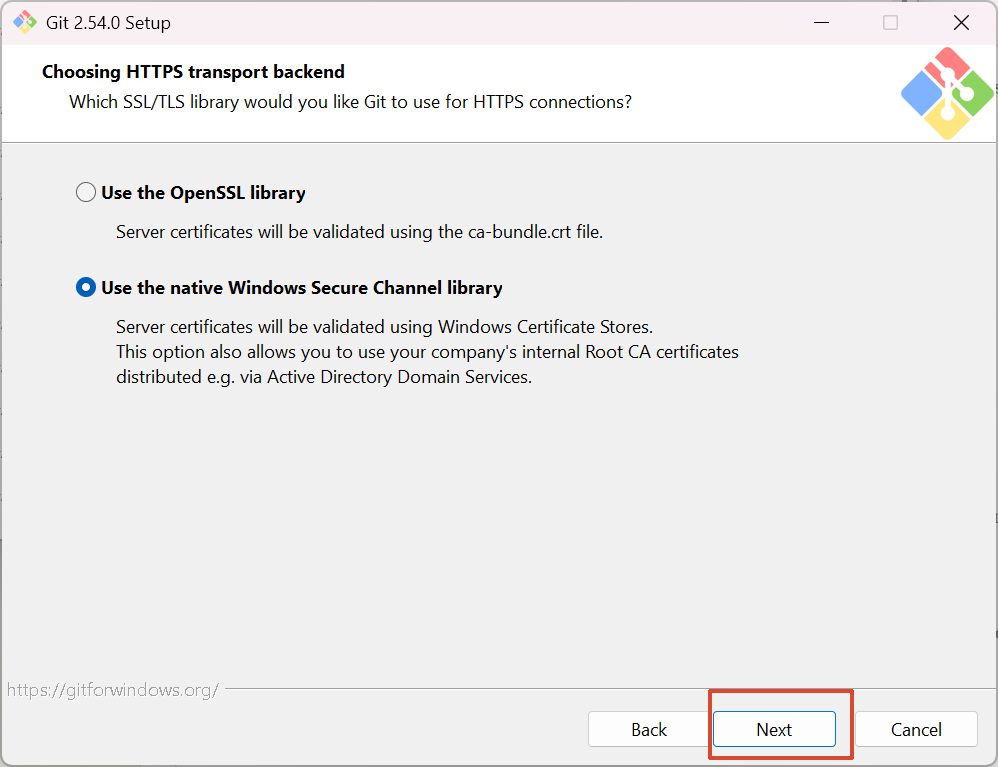Click the "Choosing HTTPS transport backend" heading

(x=193, y=72)
